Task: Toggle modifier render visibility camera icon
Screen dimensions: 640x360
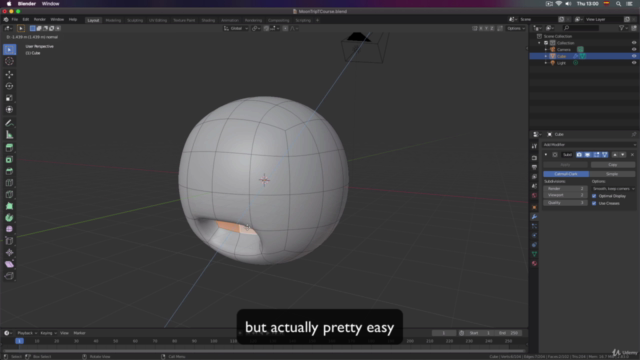Action: (579, 155)
